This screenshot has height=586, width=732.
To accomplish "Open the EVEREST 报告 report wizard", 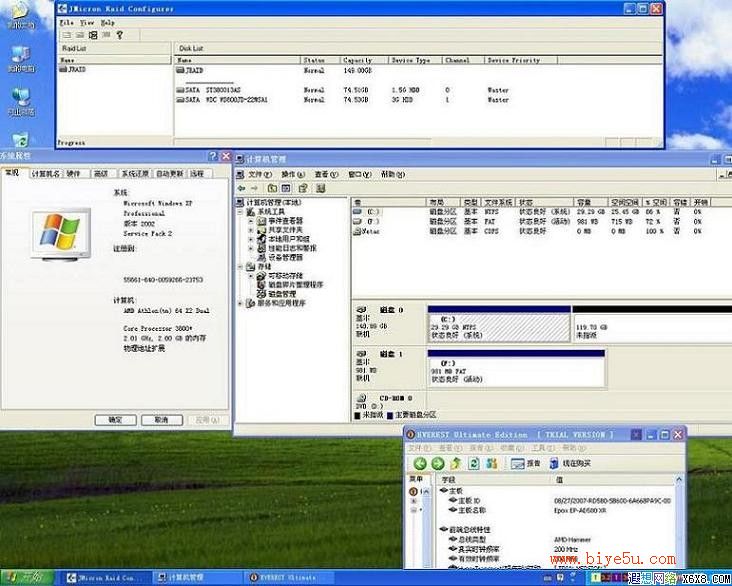I will (525, 463).
